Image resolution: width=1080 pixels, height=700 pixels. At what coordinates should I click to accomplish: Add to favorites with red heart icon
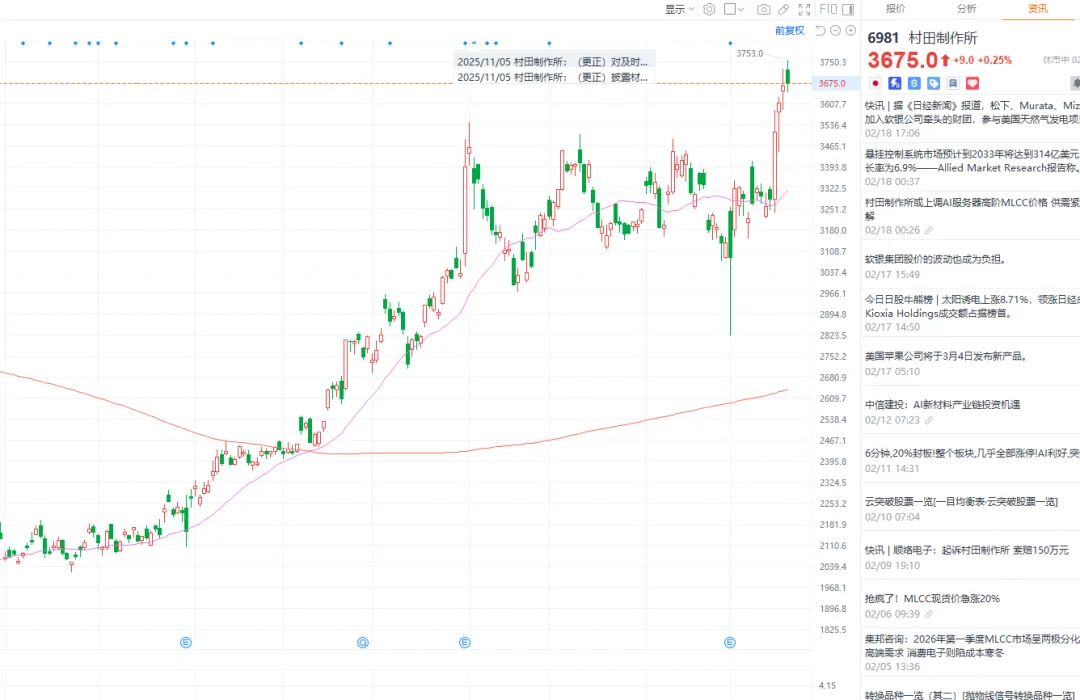pos(973,83)
